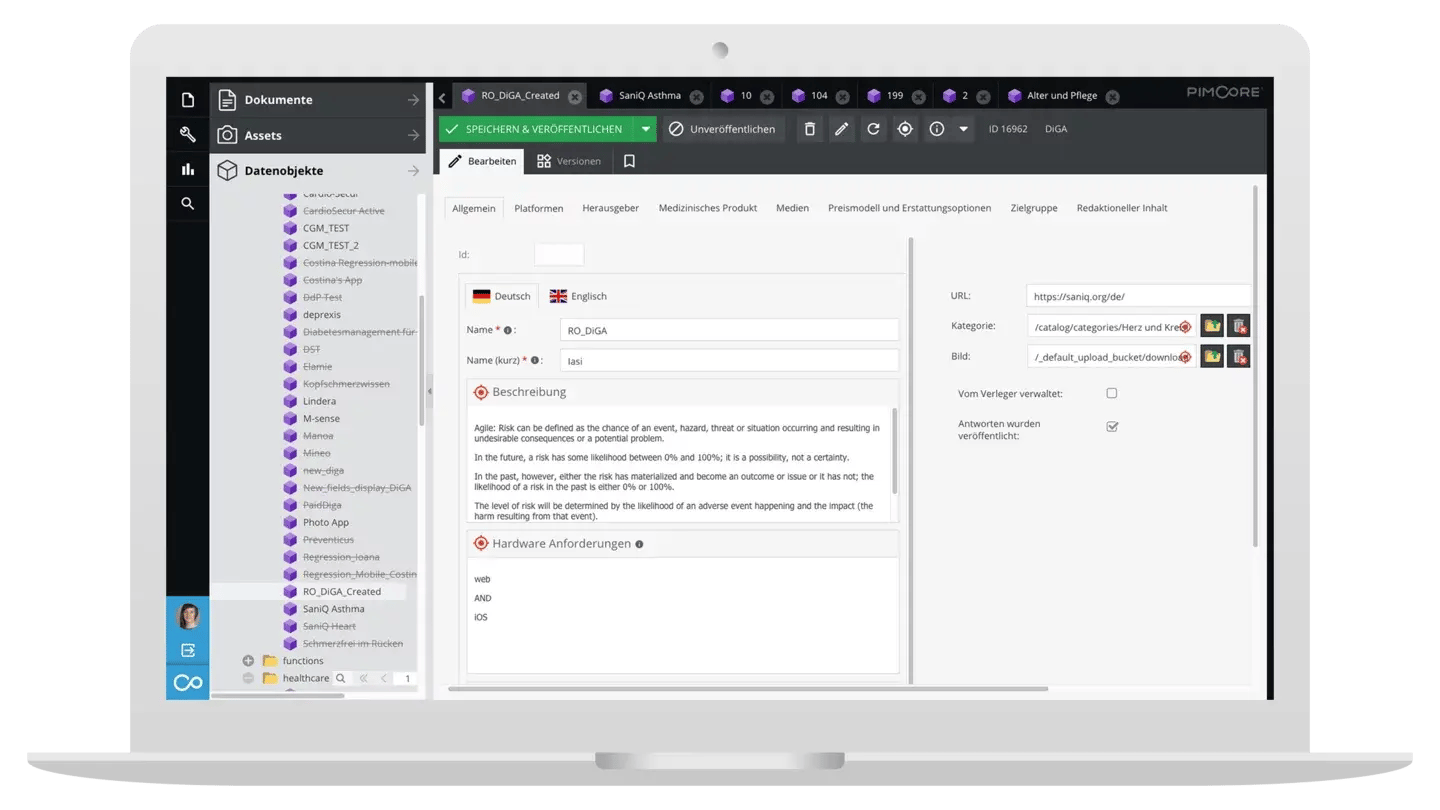Open the dropdown arrow on Speichern & Veröffentlichen

pos(645,128)
